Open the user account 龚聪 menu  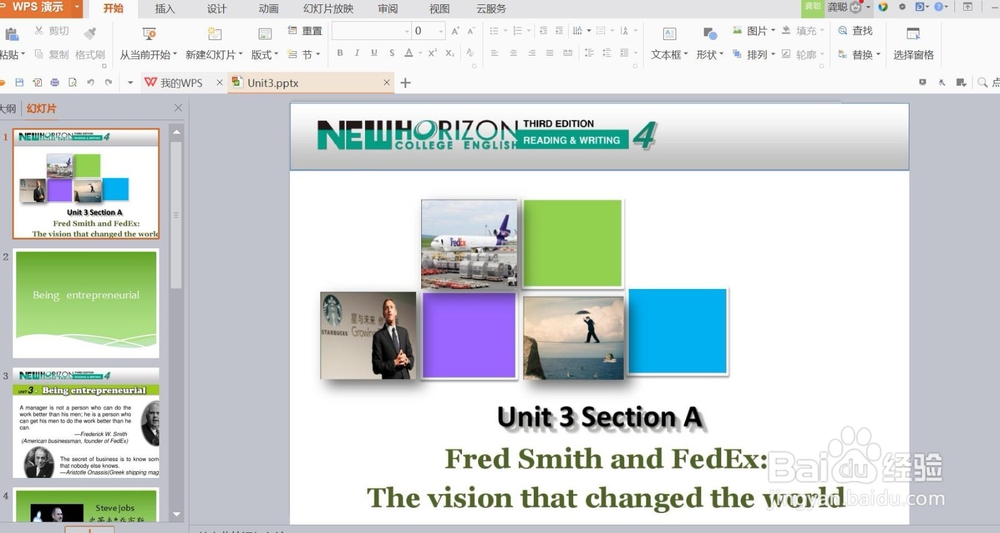click(x=848, y=8)
